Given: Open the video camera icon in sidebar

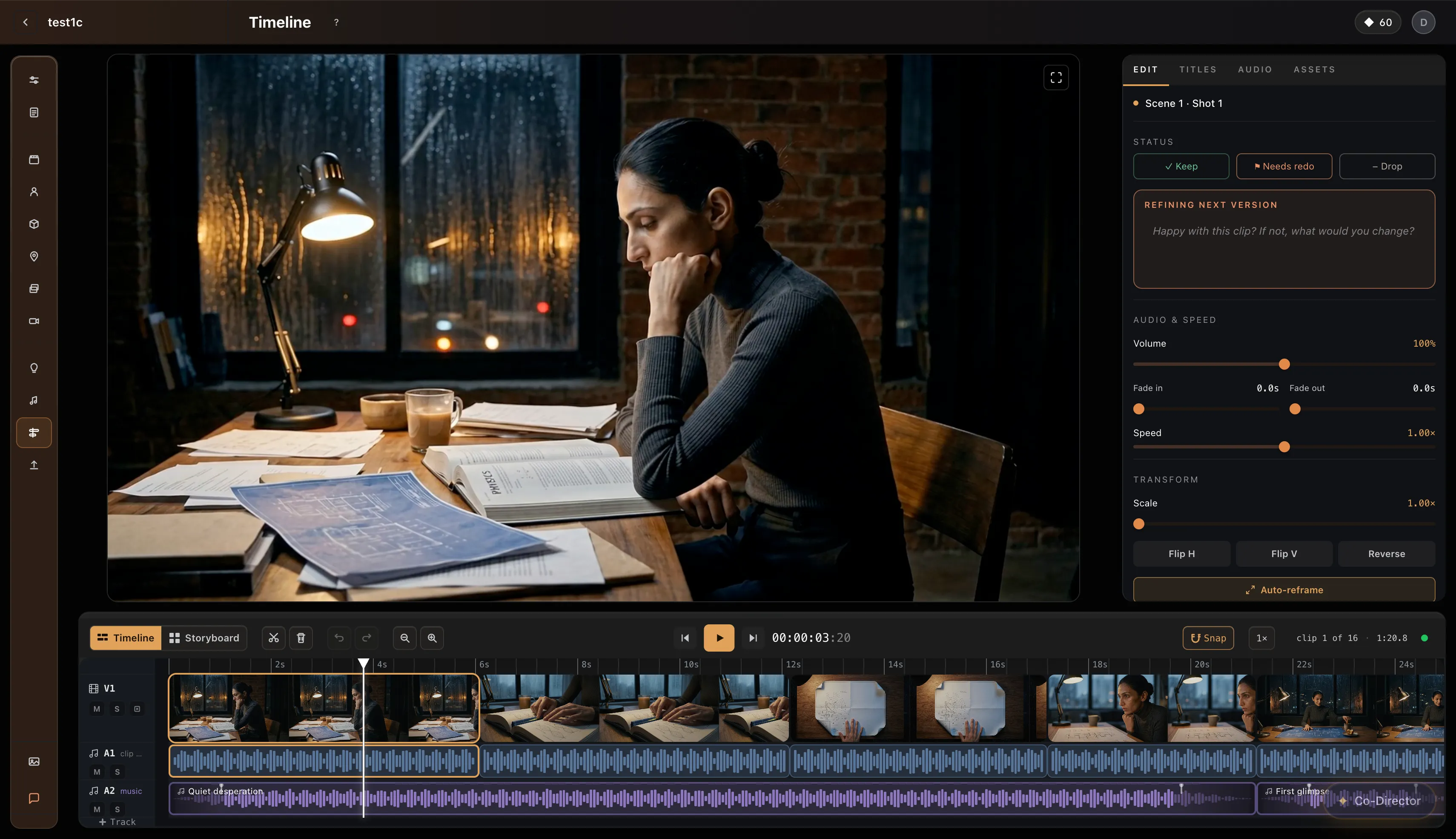Looking at the screenshot, I should pyautogui.click(x=34, y=321).
